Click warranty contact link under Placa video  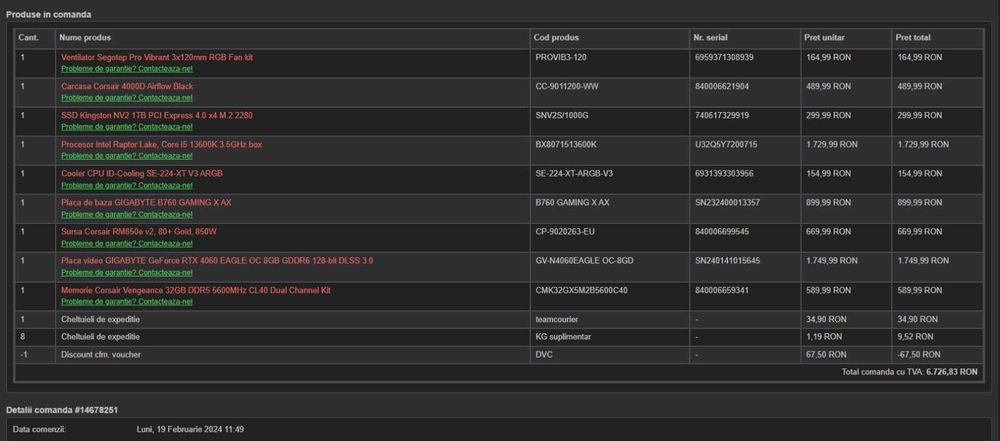pos(127,273)
